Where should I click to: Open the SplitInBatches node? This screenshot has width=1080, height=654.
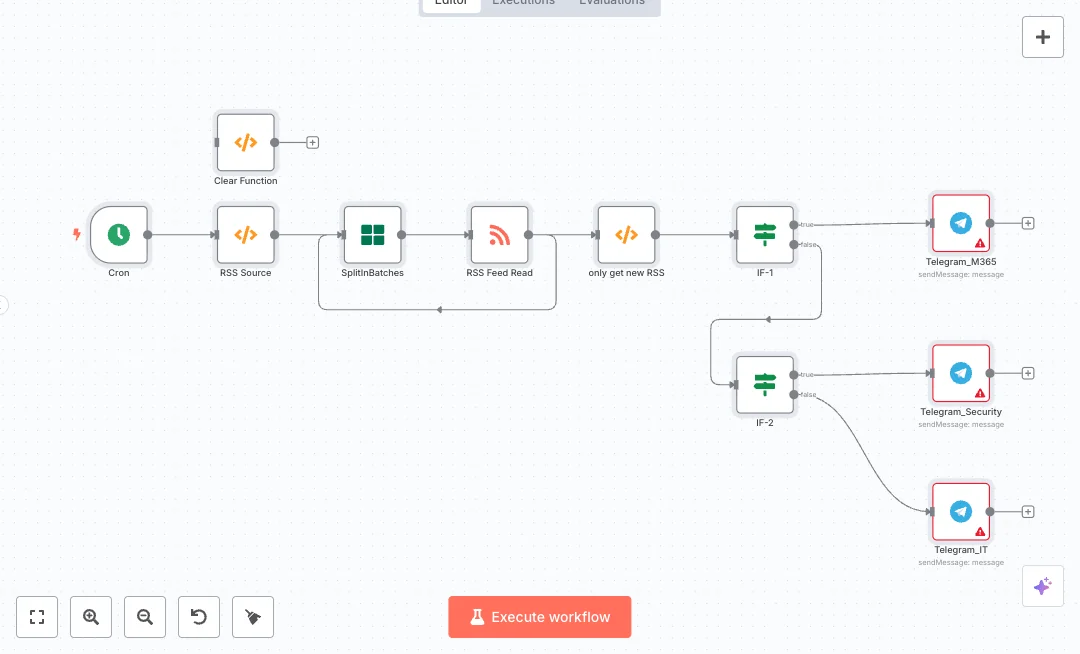[x=372, y=235]
